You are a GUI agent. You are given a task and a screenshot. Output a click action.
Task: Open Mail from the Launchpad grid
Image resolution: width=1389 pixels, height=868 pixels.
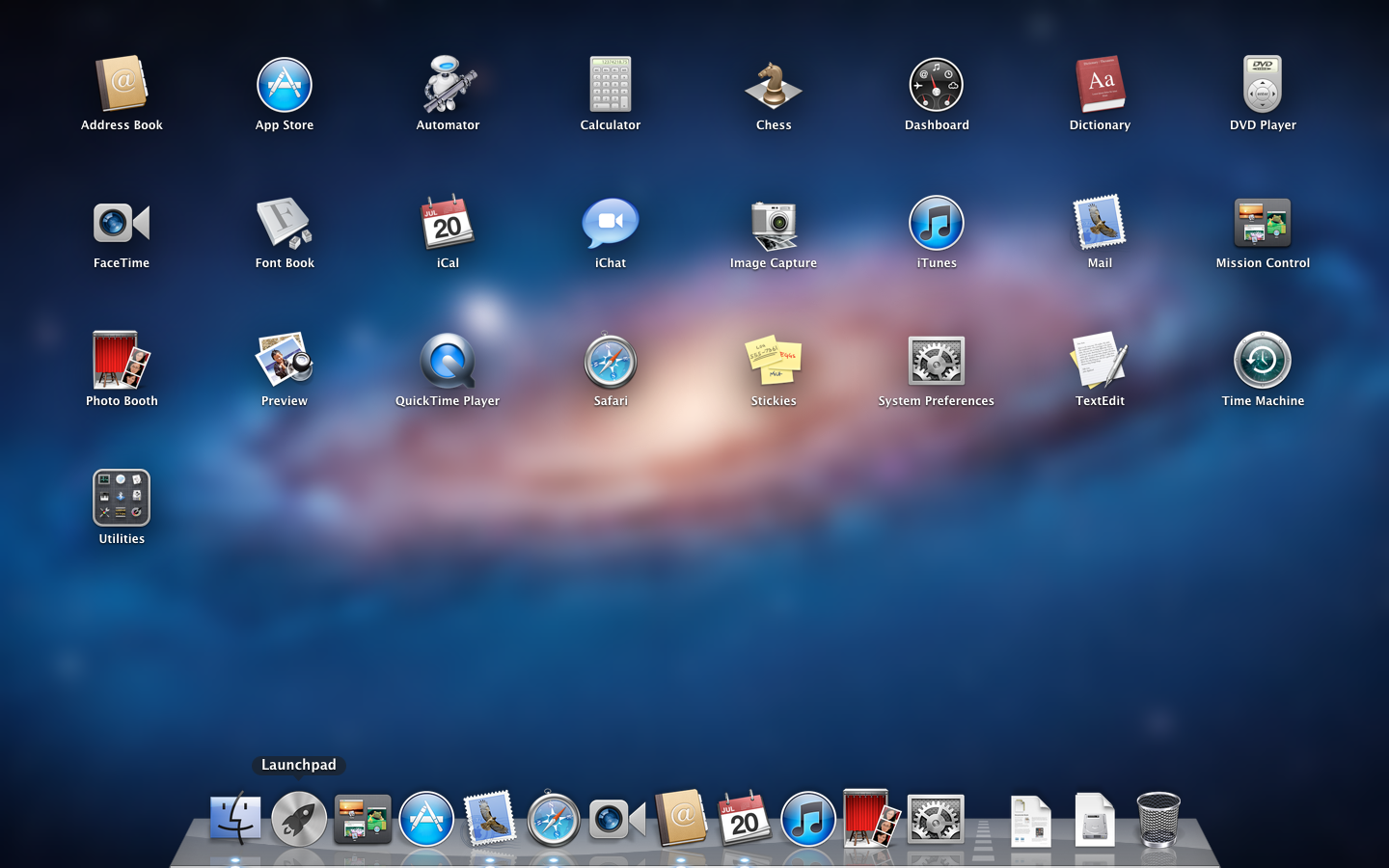(1100, 223)
